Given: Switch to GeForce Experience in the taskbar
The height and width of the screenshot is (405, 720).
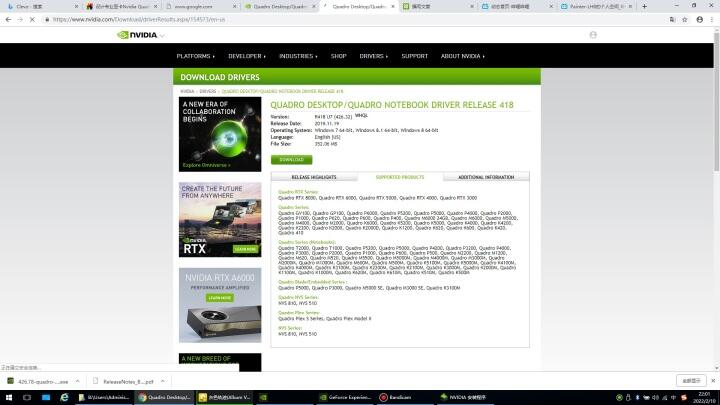Looking at the screenshot, I should click(345, 397).
